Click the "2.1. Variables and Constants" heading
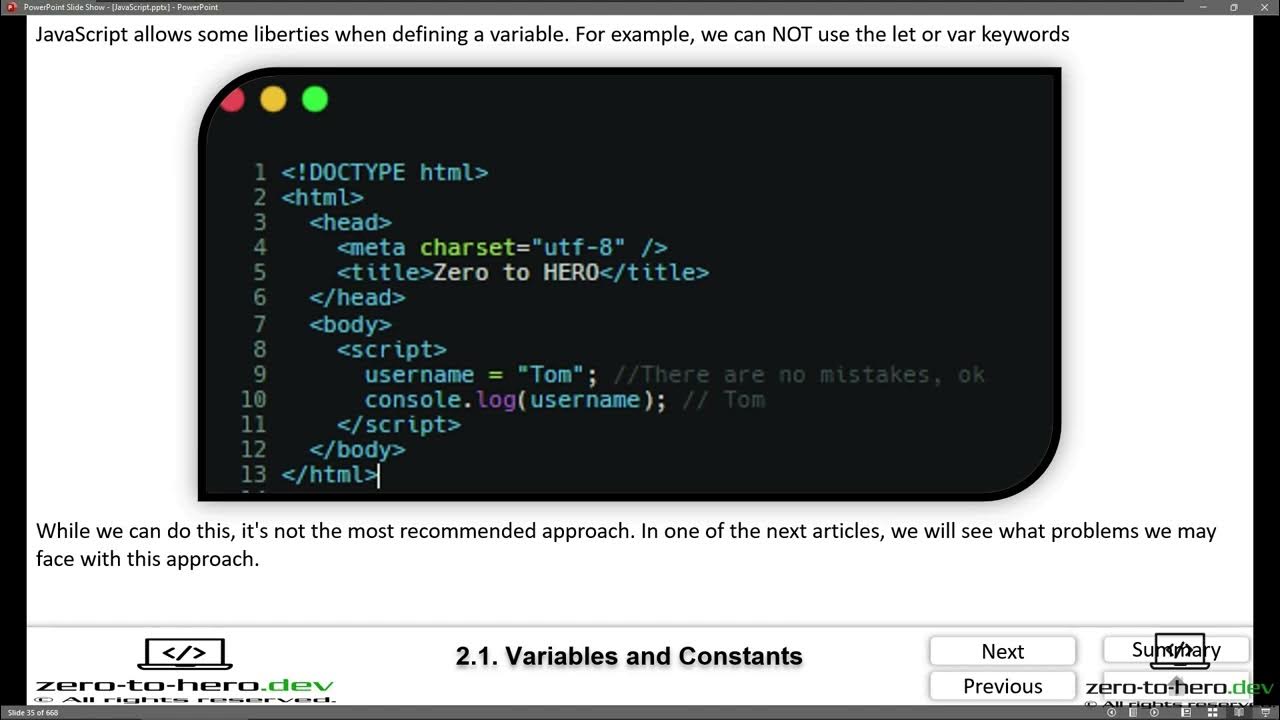Image resolution: width=1280 pixels, height=720 pixels. click(629, 656)
